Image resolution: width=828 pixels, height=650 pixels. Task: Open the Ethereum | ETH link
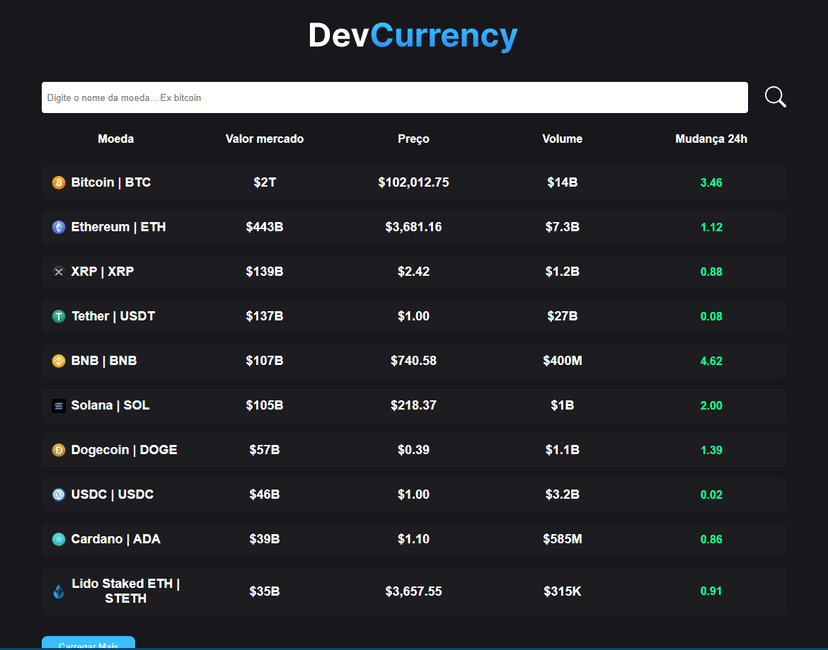118,227
